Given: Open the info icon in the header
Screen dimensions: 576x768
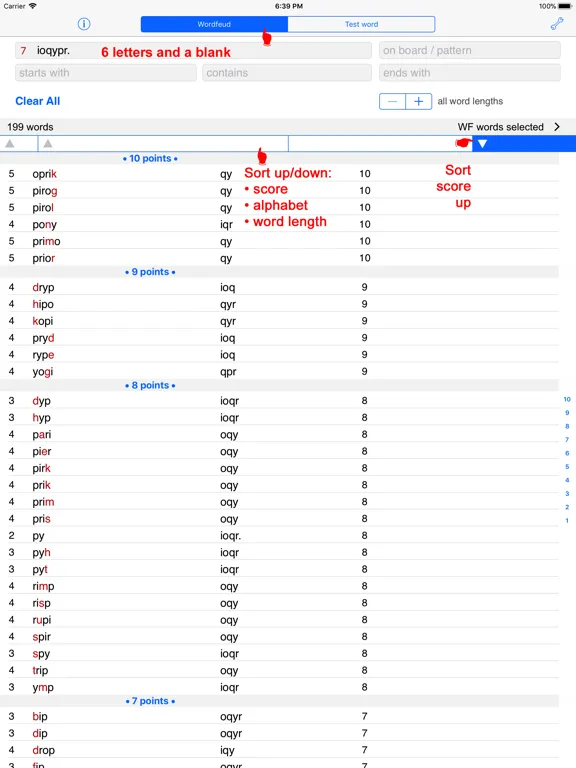Looking at the screenshot, I should tap(84, 24).
